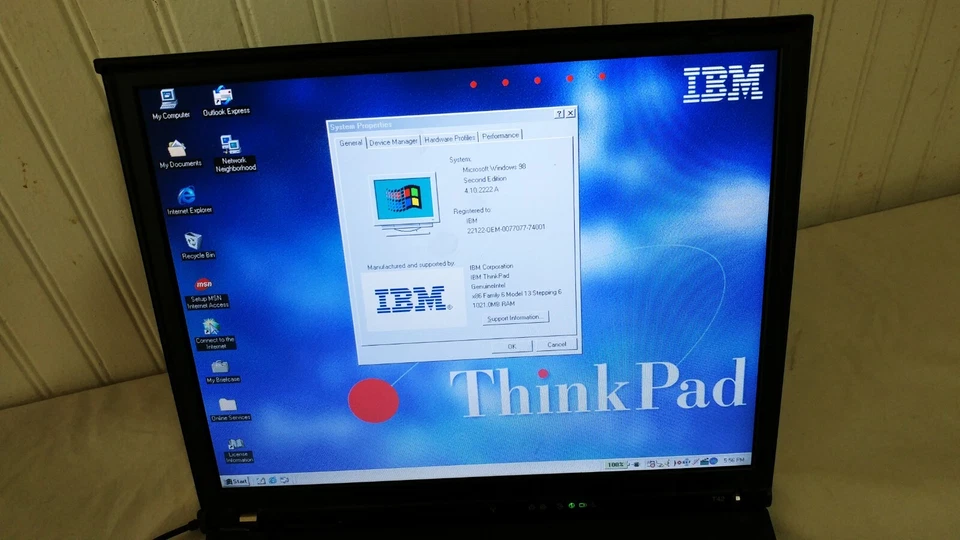Screen dimensions: 960x540
Task: Open Network Neighborhood desktop icon
Action: point(233,153)
